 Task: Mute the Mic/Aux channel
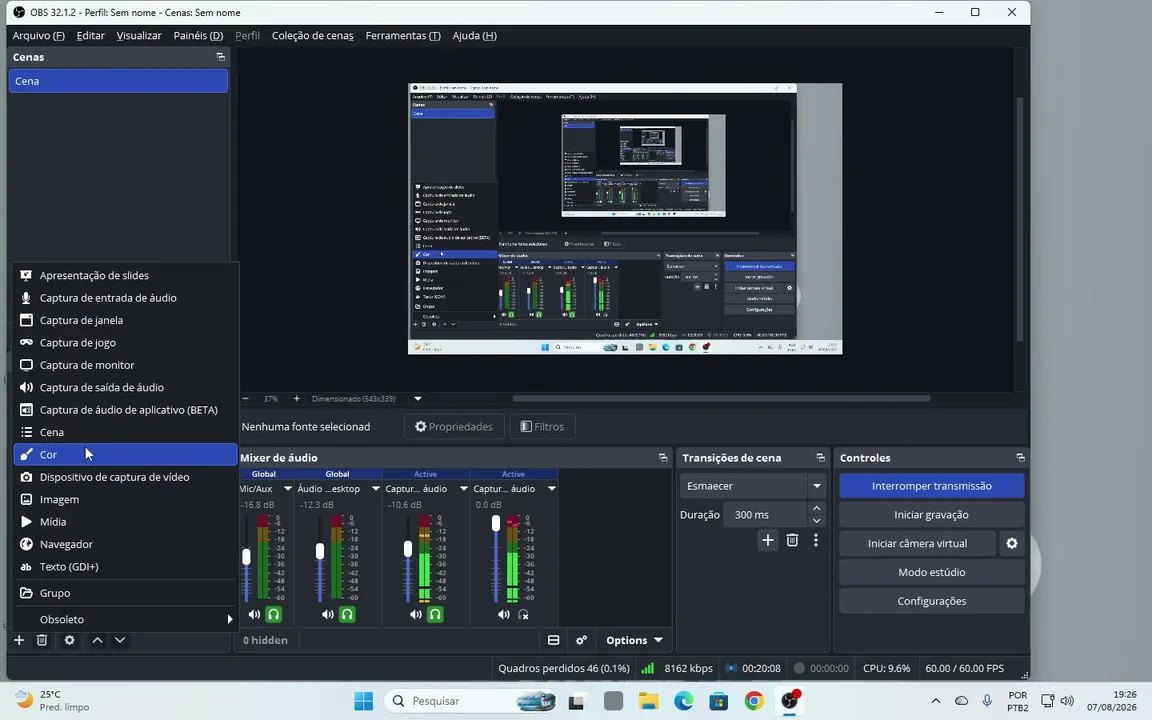254,614
